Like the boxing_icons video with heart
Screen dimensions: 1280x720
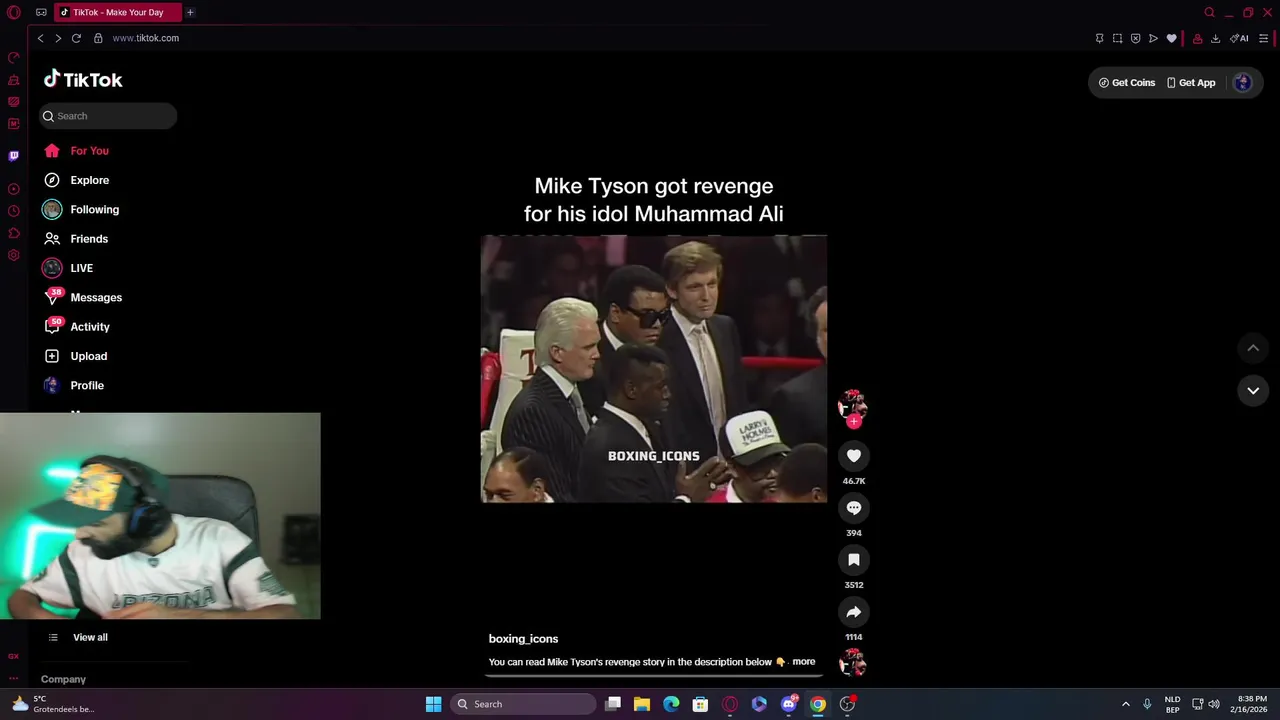[854, 456]
